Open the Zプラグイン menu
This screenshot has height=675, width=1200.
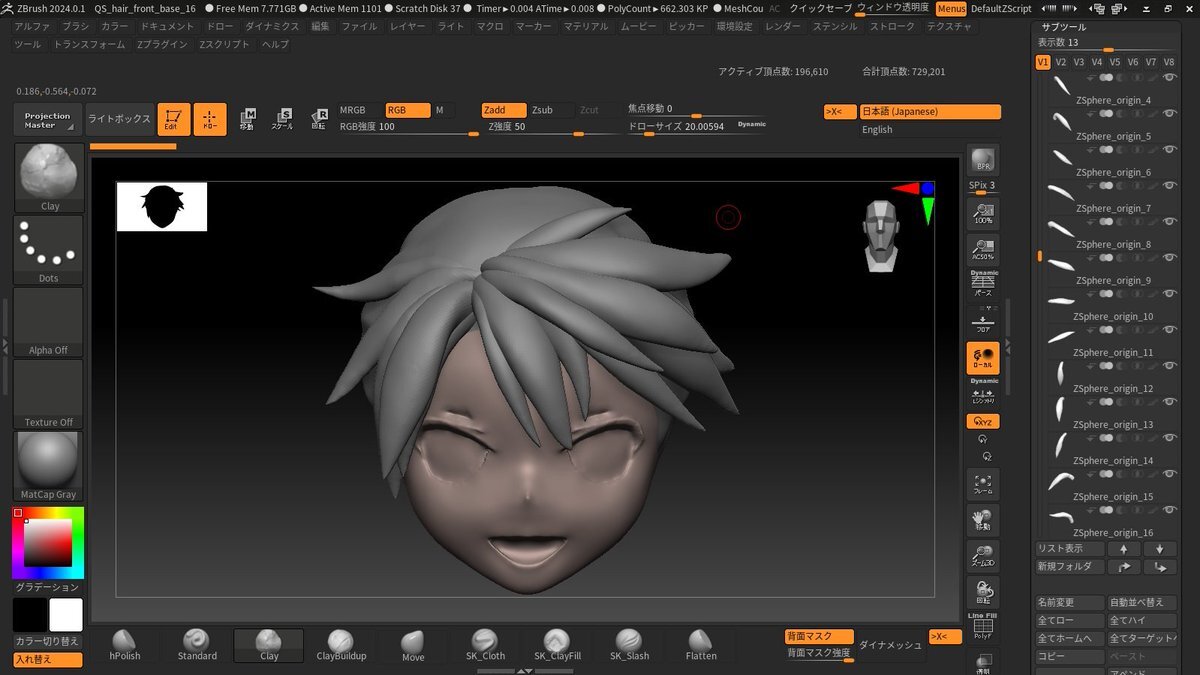(x=161, y=45)
